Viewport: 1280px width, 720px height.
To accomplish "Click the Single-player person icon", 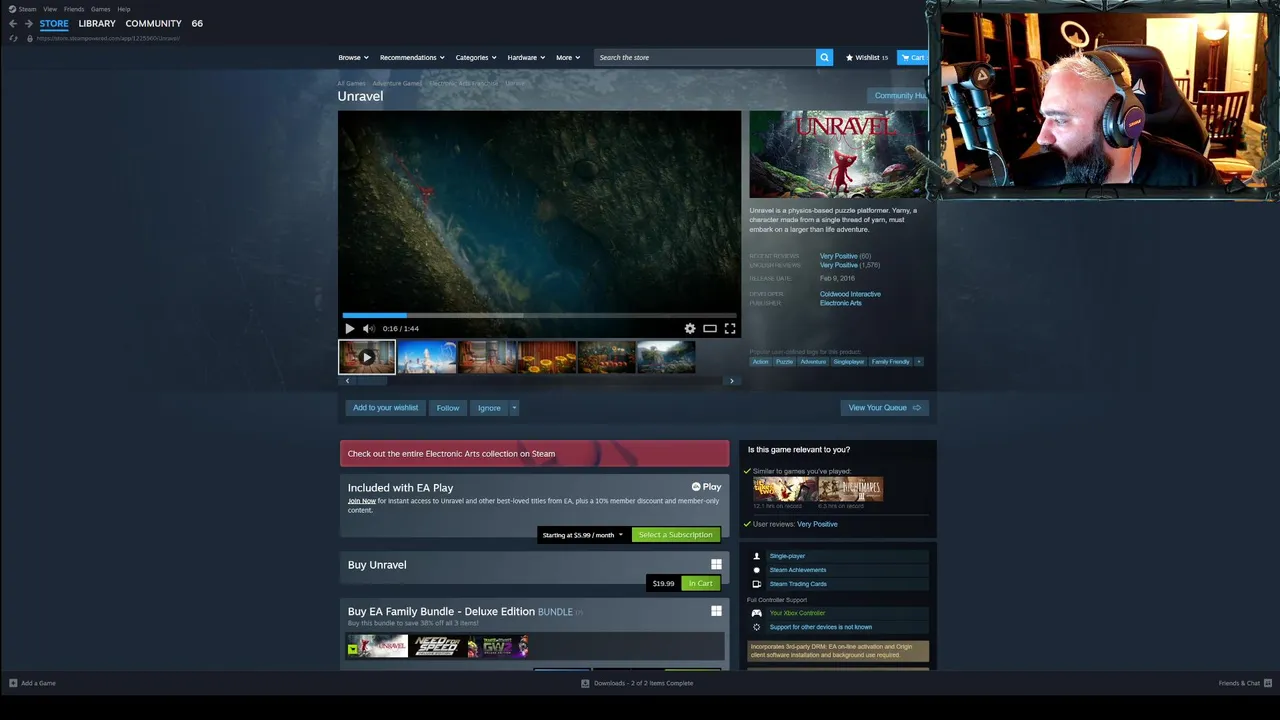I will pos(756,556).
